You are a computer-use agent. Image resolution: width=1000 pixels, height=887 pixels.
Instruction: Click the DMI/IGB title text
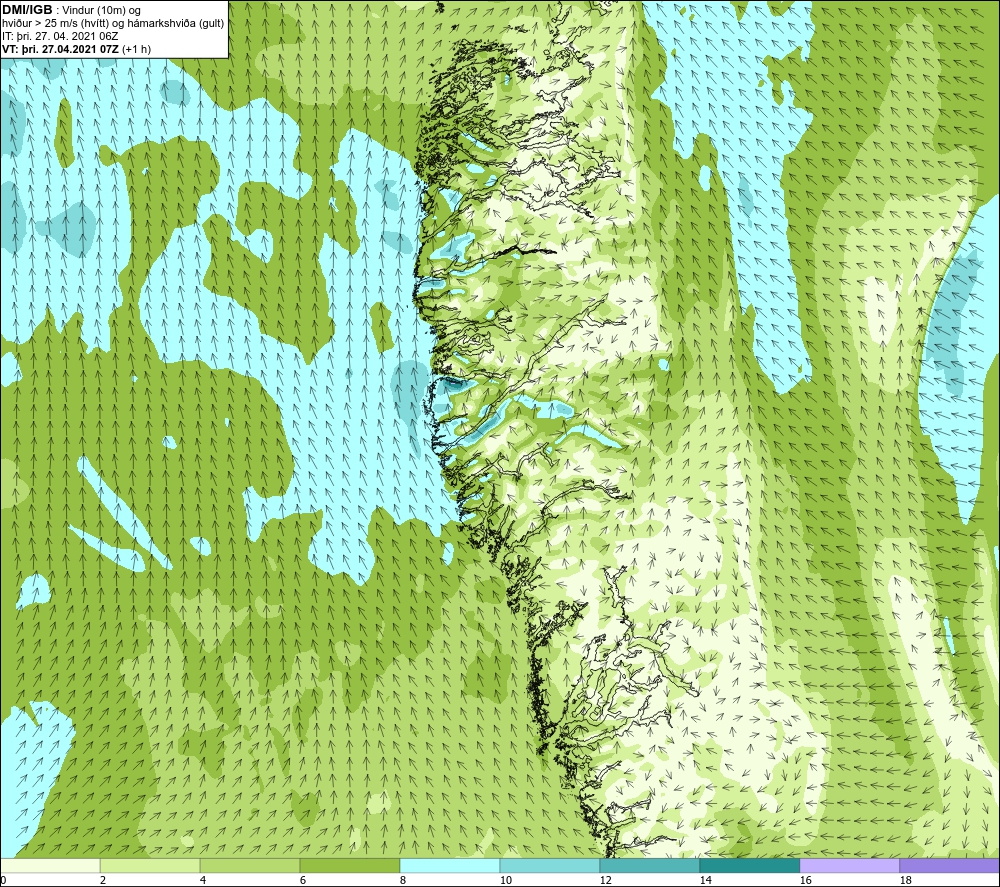pyautogui.click(x=27, y=10)
